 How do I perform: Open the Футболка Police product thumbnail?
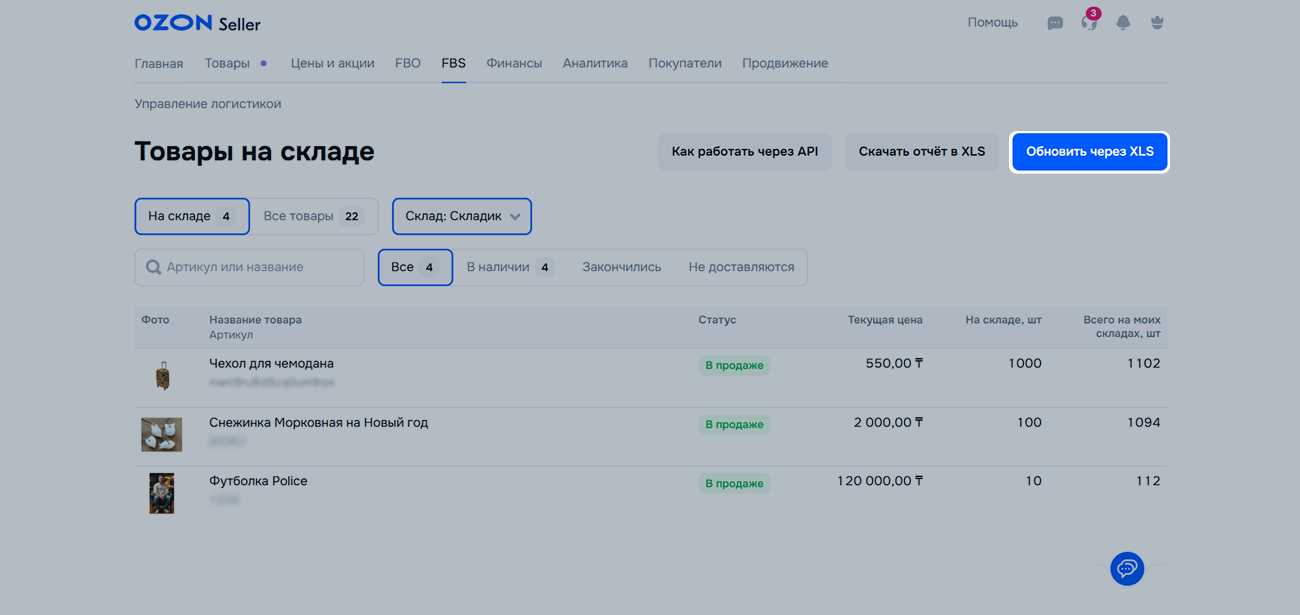[x=162, y=493]
